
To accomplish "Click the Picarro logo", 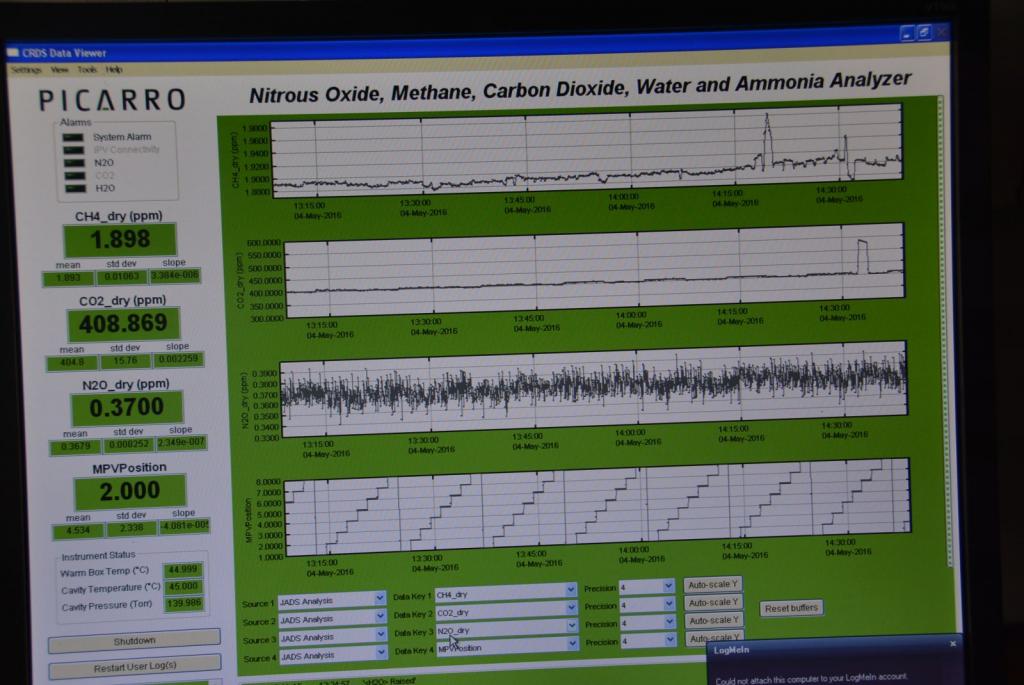I will point(112,99).
